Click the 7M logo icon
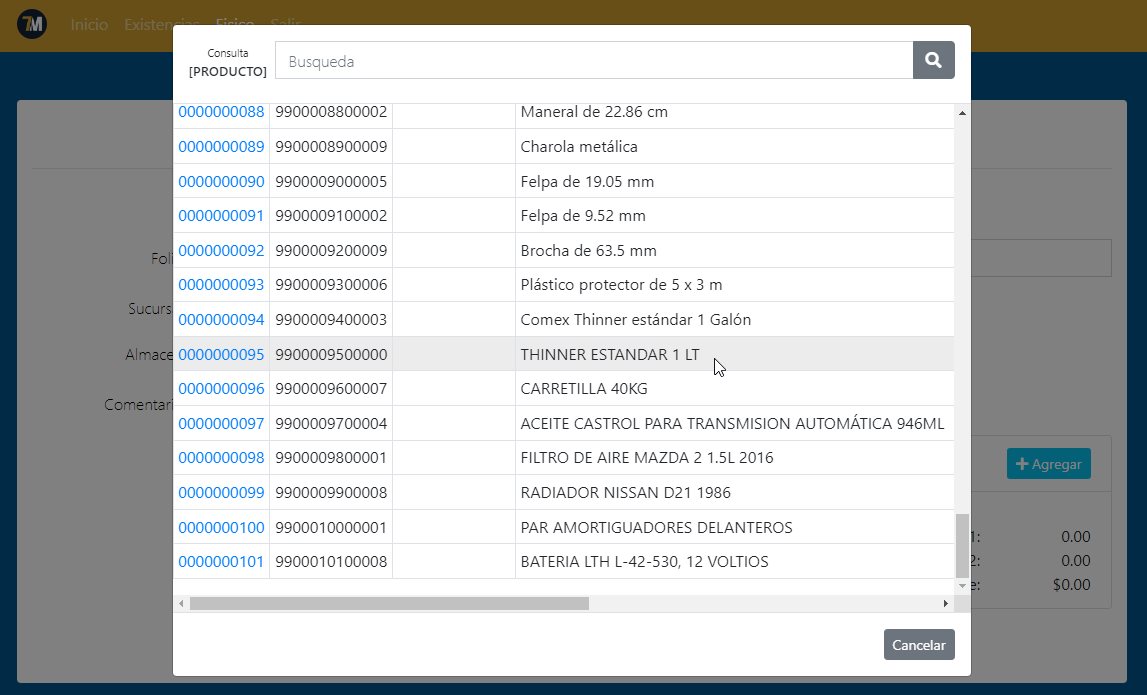Screen dimensions: 1147x695 32,24
